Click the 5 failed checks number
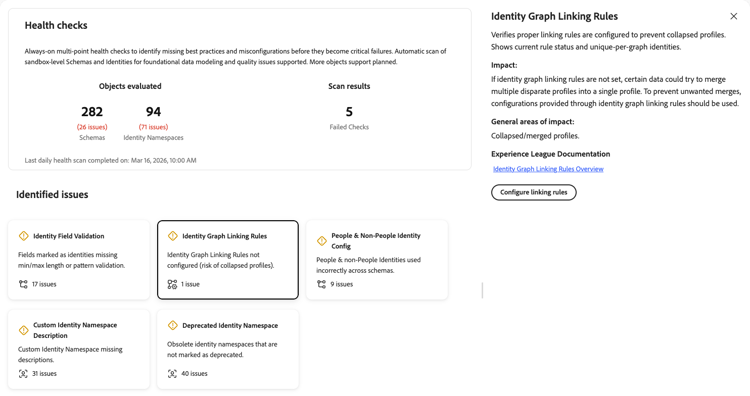This screenshot has height=396, width=750. (349, 112)
